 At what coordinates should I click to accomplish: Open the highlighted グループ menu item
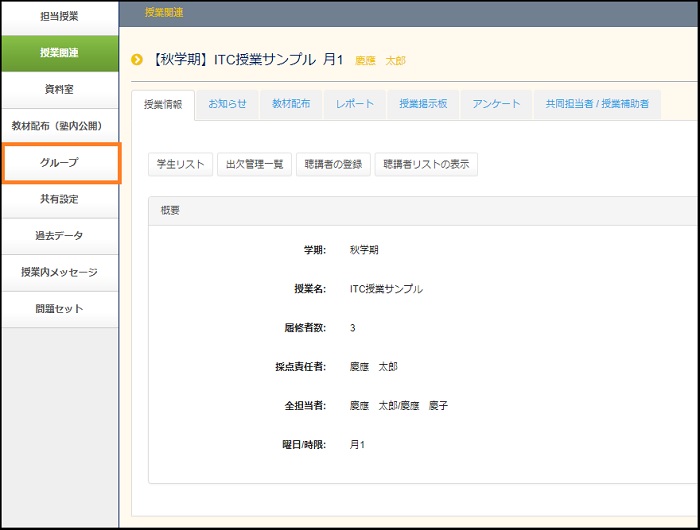[x=61, y=162]
